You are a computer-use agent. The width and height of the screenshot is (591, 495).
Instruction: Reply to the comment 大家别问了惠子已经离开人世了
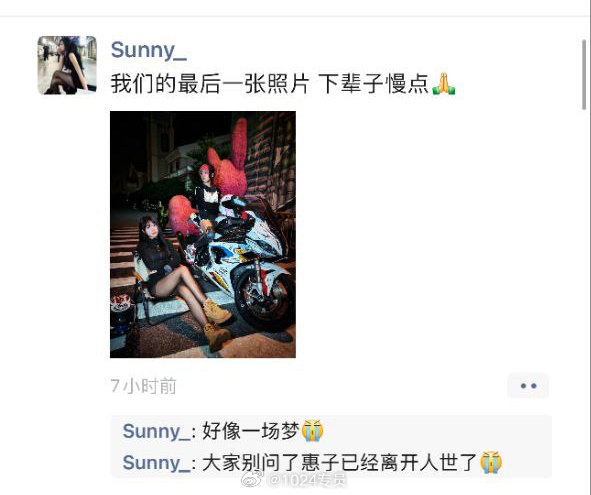tap(340, 462)
